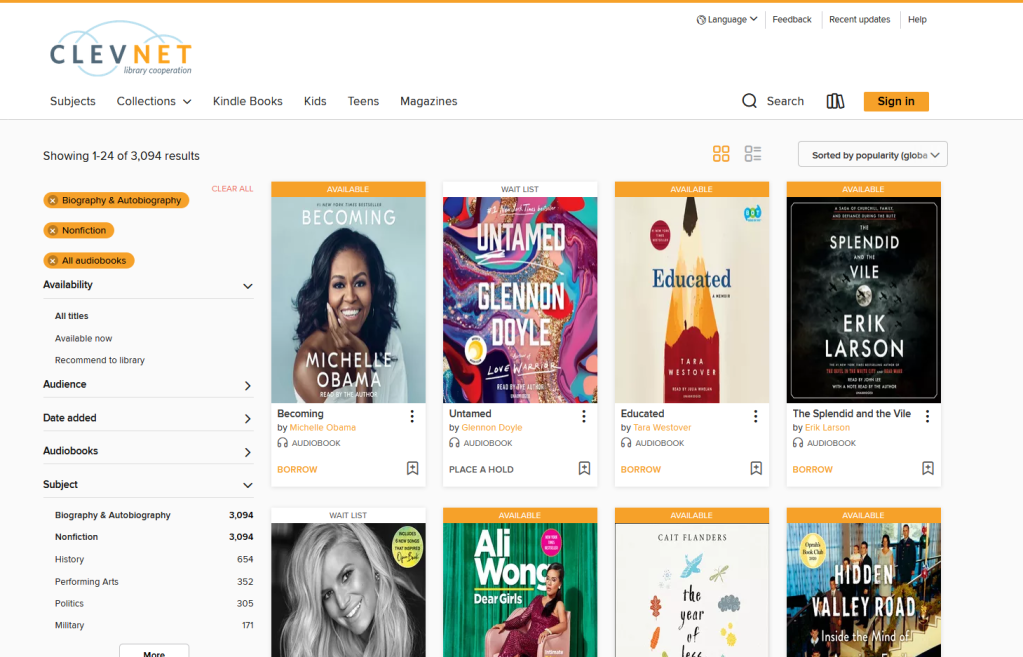Open the Collections menu
Image resolution: width=1023 pixels, height=657 pixels.
(153, 101)
